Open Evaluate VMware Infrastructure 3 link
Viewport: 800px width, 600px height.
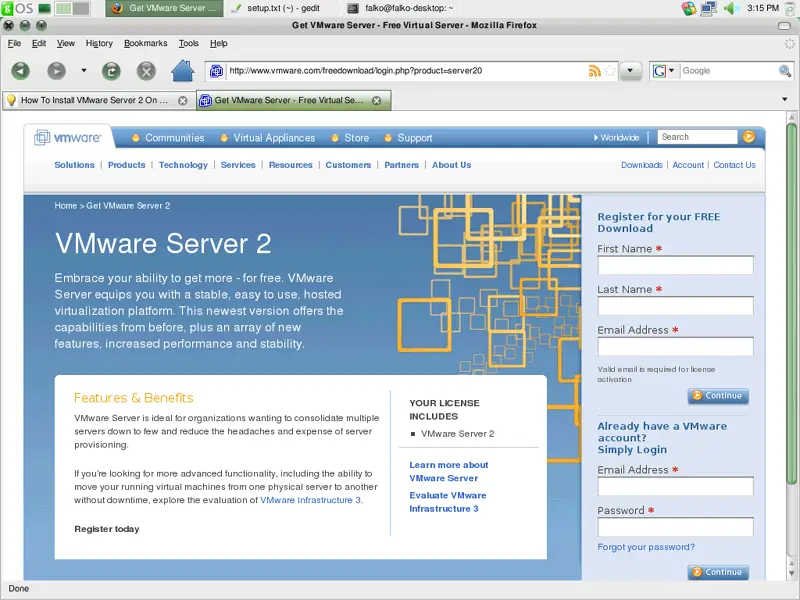[x=447, y=502]
